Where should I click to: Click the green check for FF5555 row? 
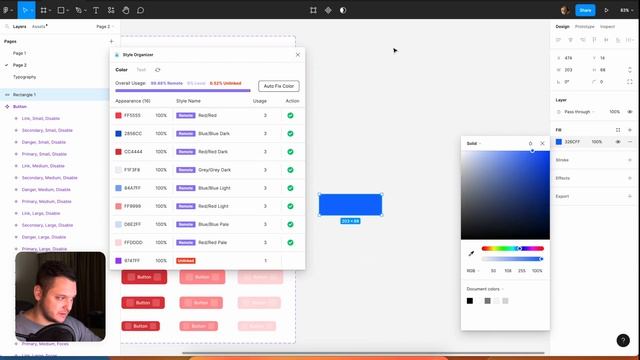[x=290, y=116]
